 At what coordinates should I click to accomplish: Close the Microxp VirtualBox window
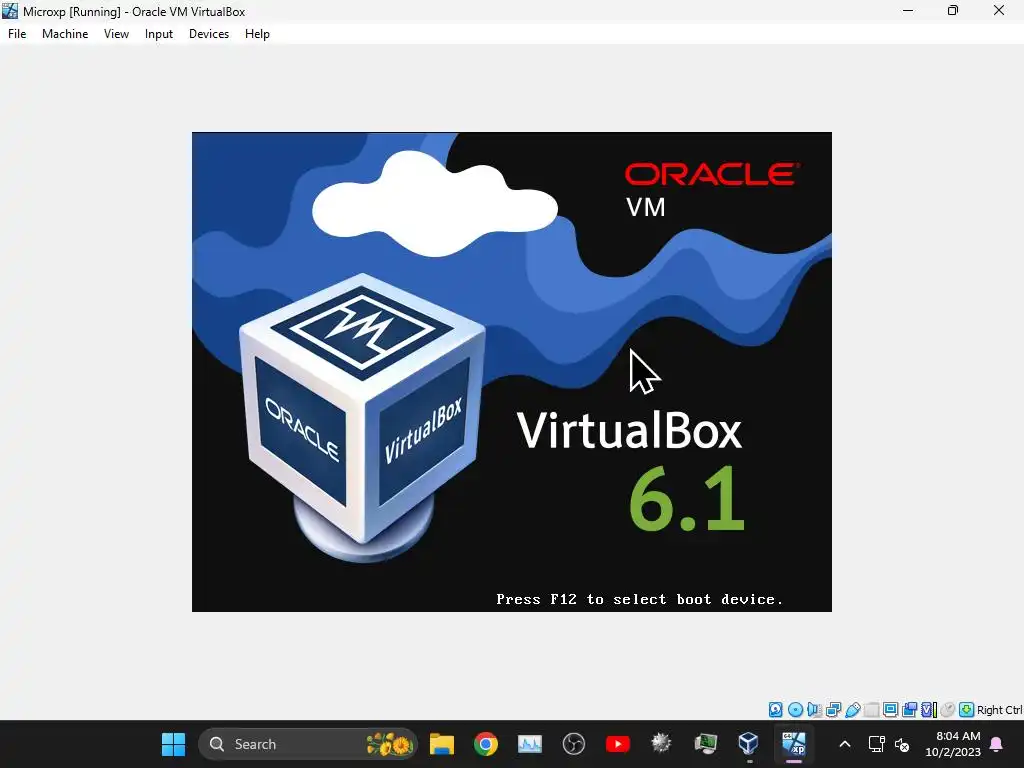tap(999, 10)
